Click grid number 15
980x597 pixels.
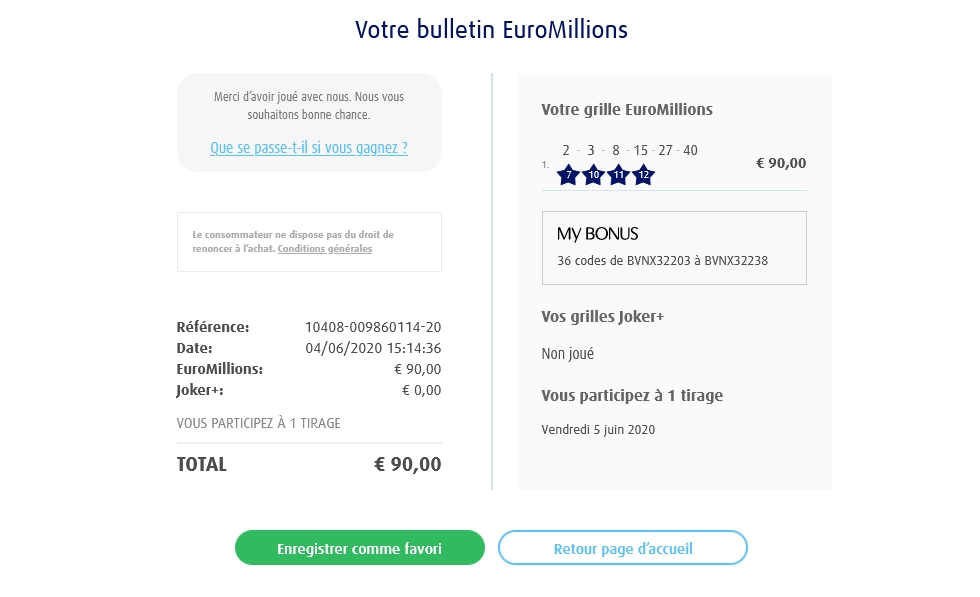coord(641,150)
